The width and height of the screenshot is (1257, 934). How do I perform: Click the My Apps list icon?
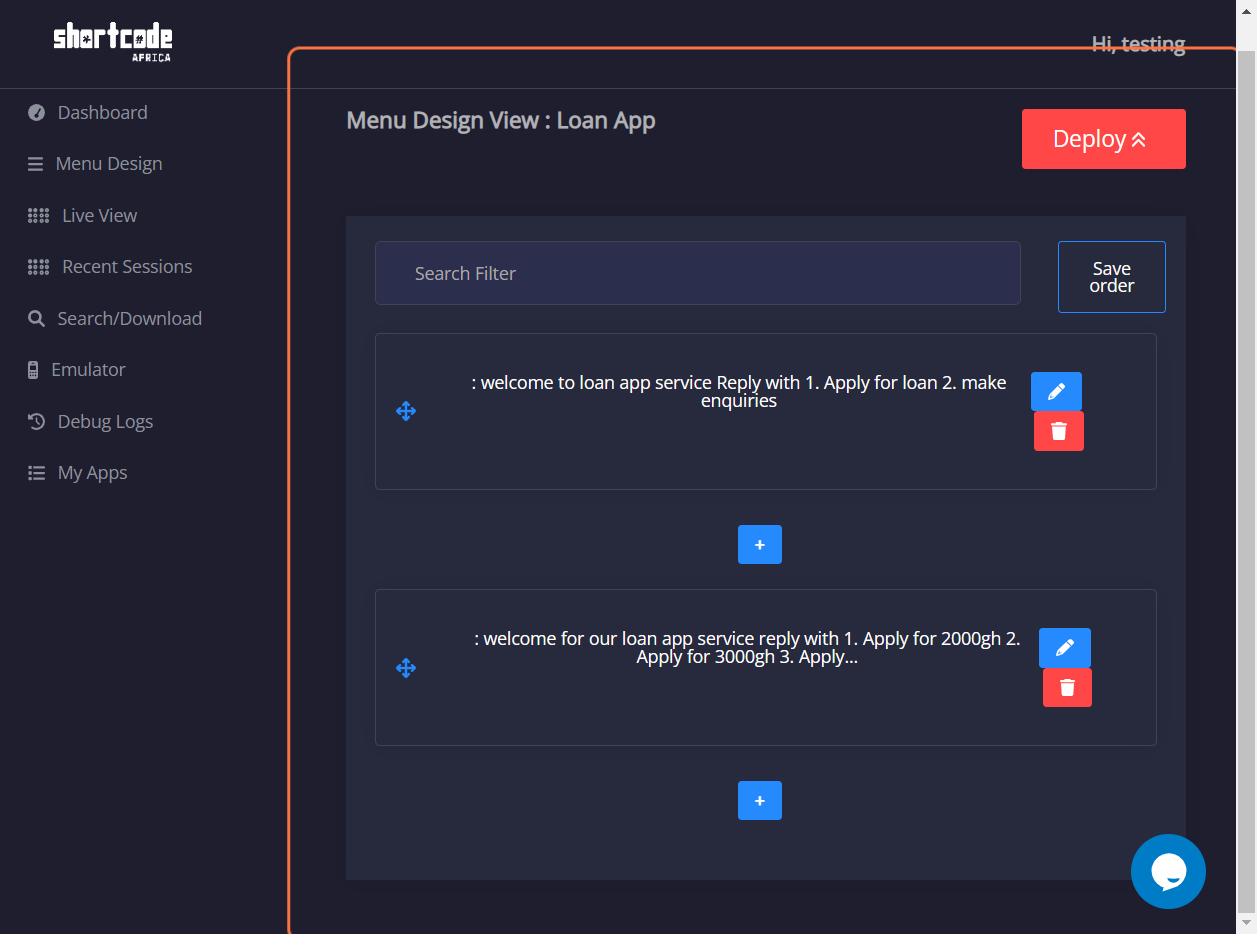36,473
